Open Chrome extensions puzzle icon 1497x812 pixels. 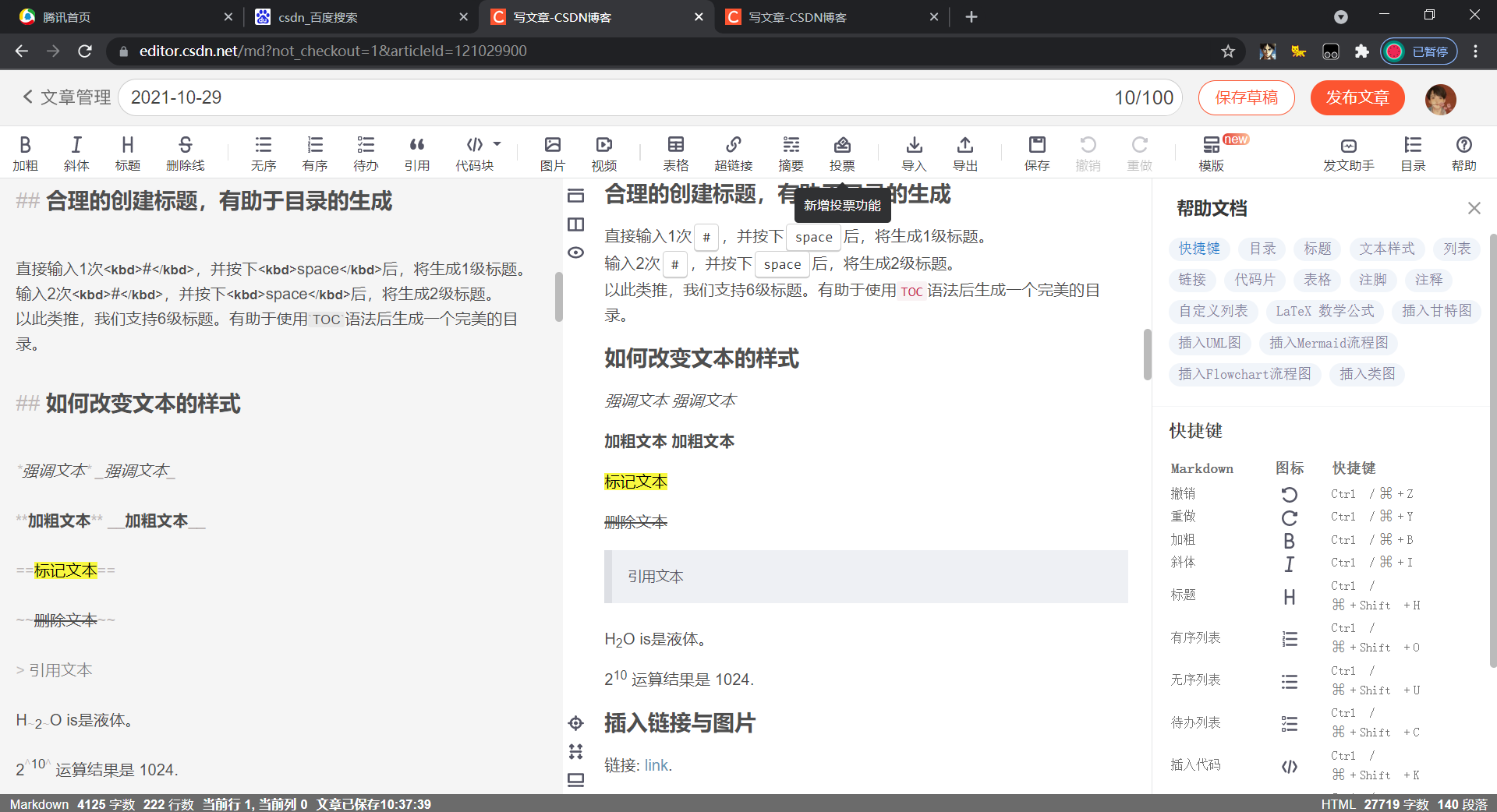click(x=1361, y=51)
